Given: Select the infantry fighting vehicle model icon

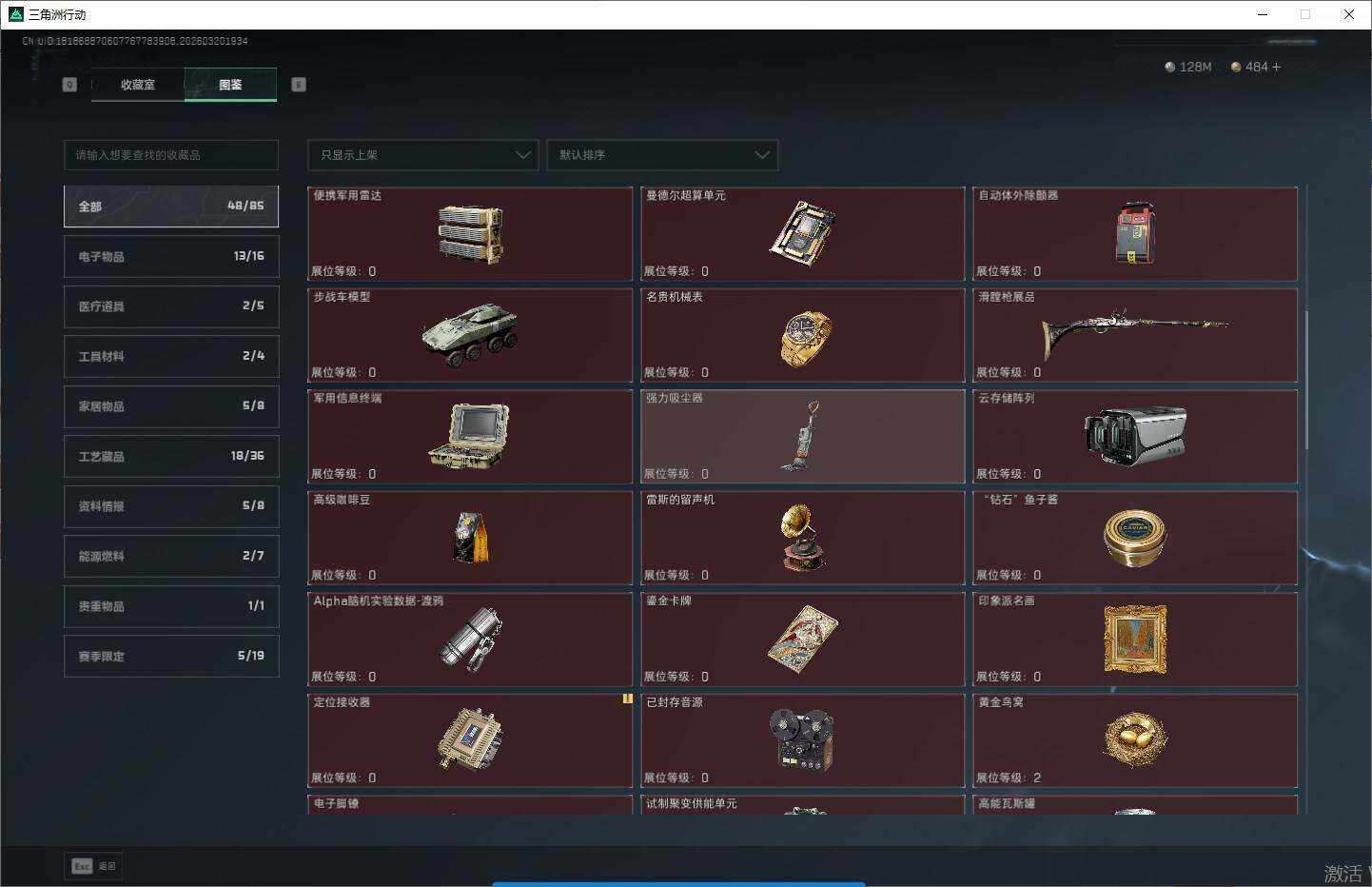Looking at the screenshot, I should tap(470, 336).
